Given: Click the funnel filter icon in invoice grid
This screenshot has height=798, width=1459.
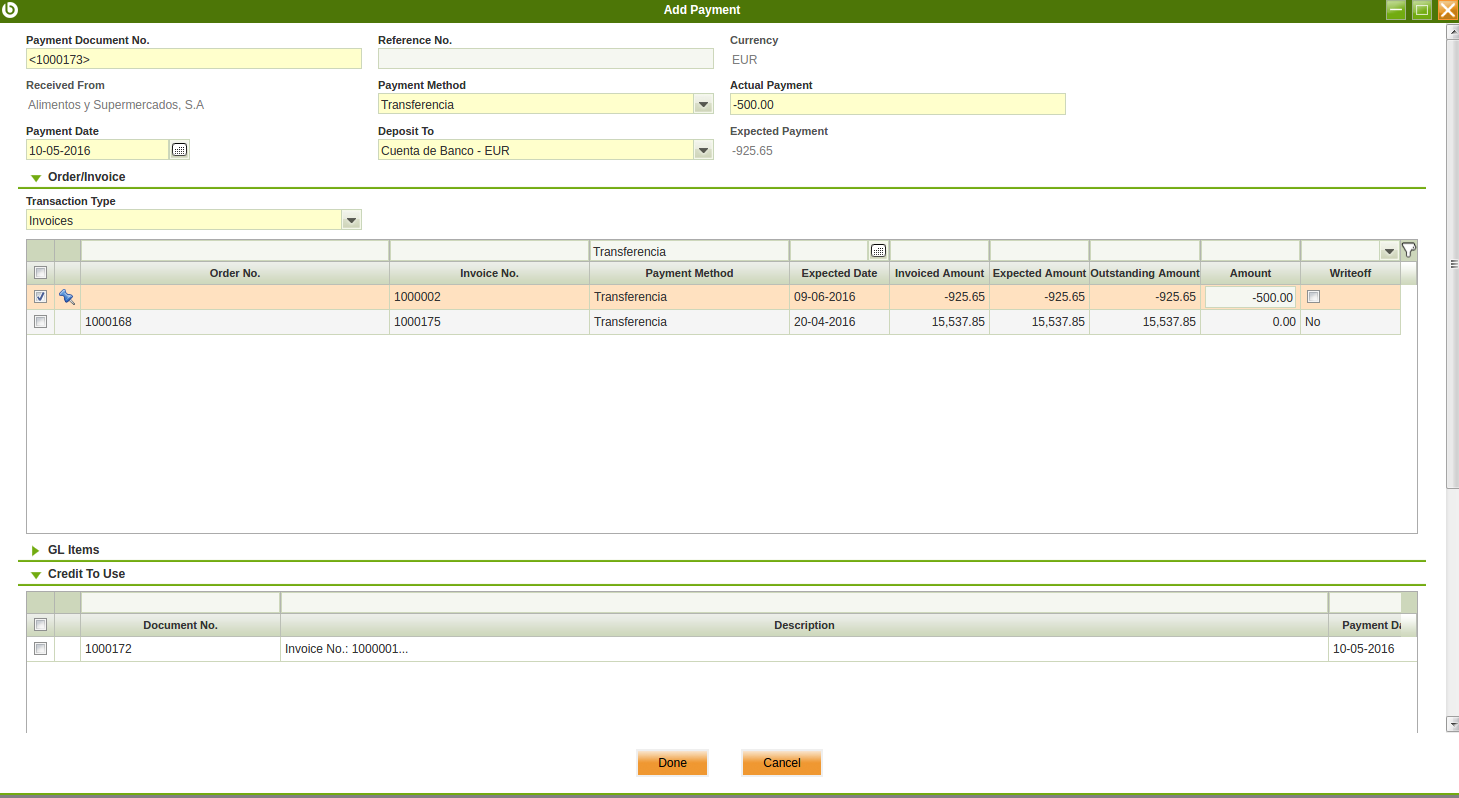Looking at the screenshot, I should (x=1408, y=250).
